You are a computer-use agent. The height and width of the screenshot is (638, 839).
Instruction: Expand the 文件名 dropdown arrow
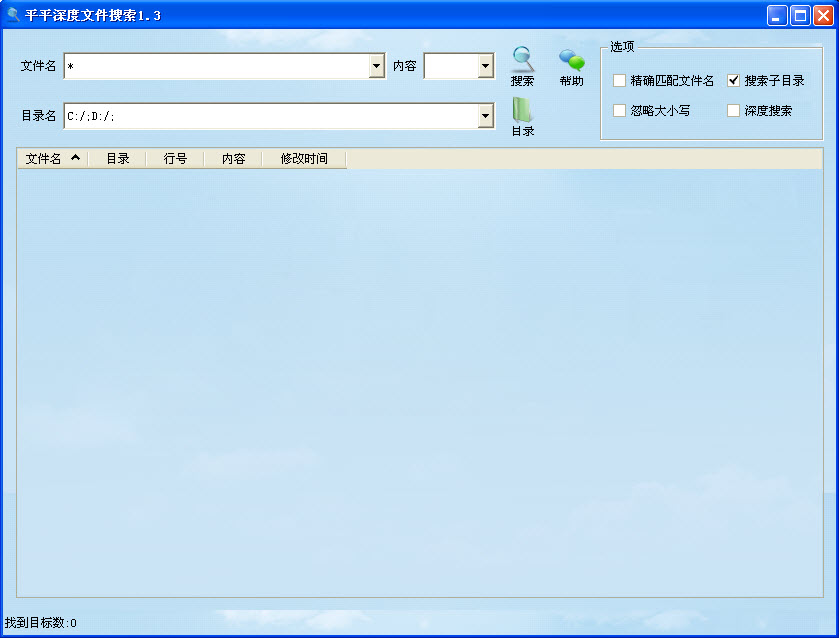tap(376, 66)
